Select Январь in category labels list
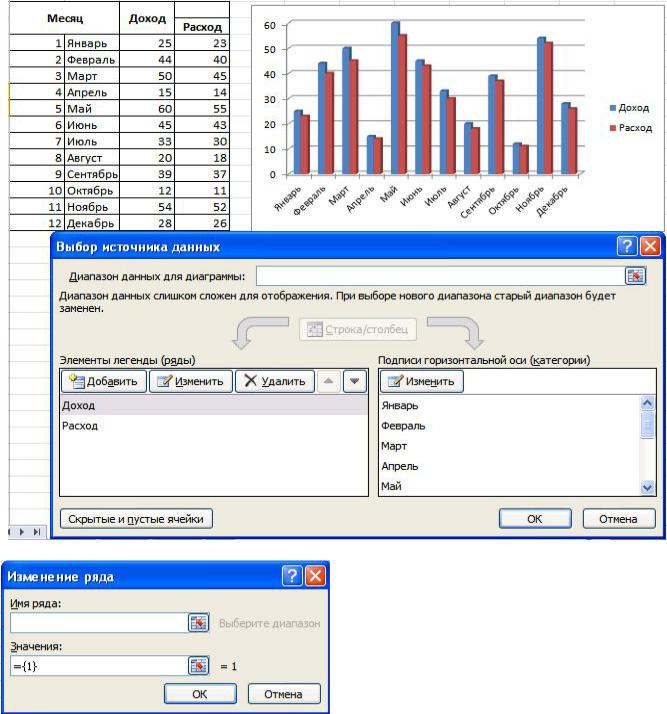Viewport: 667px width, 714px height. 509,405
